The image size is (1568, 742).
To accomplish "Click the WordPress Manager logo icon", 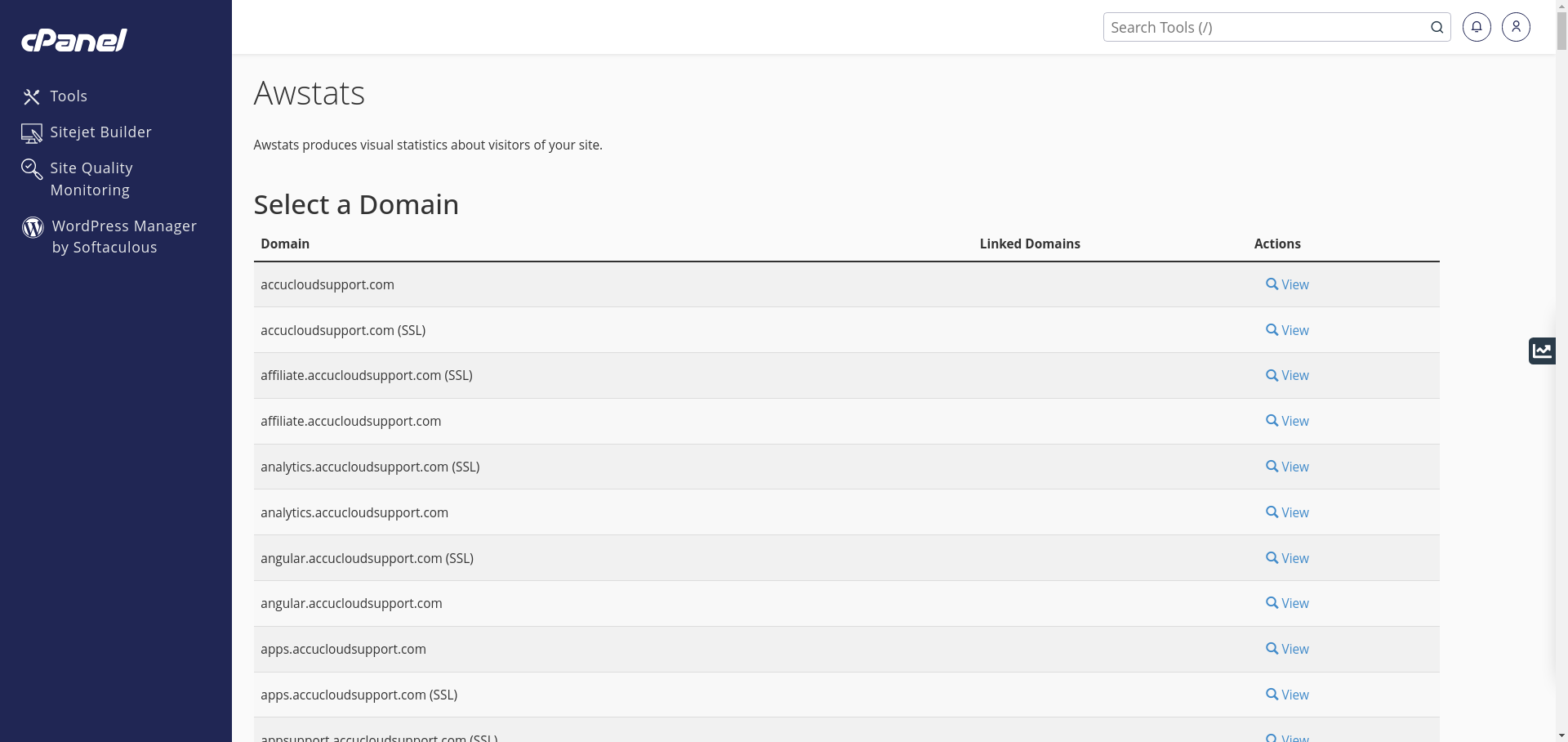I will [33, 227].
